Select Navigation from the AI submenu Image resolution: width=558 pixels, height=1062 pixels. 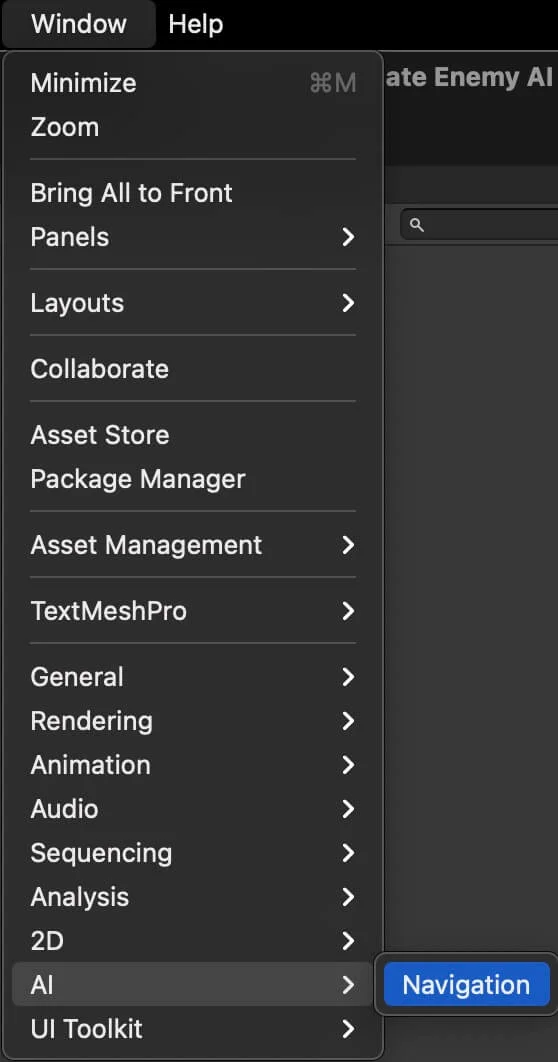point(467,984)
